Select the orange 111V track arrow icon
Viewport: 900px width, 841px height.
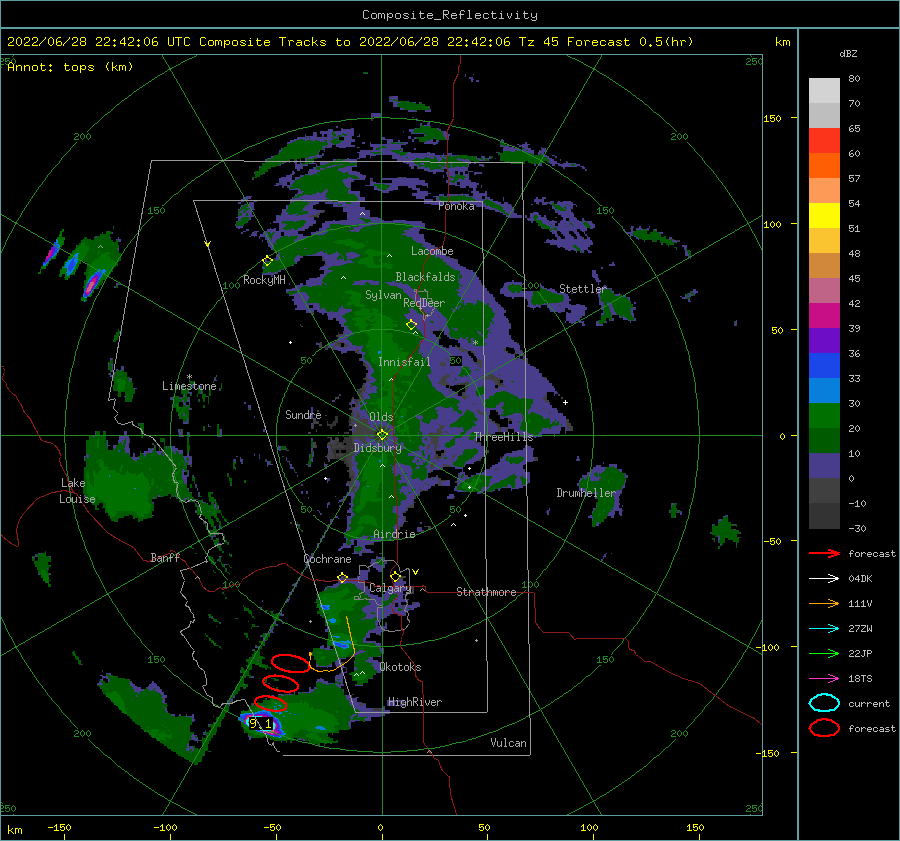[824, 603]
